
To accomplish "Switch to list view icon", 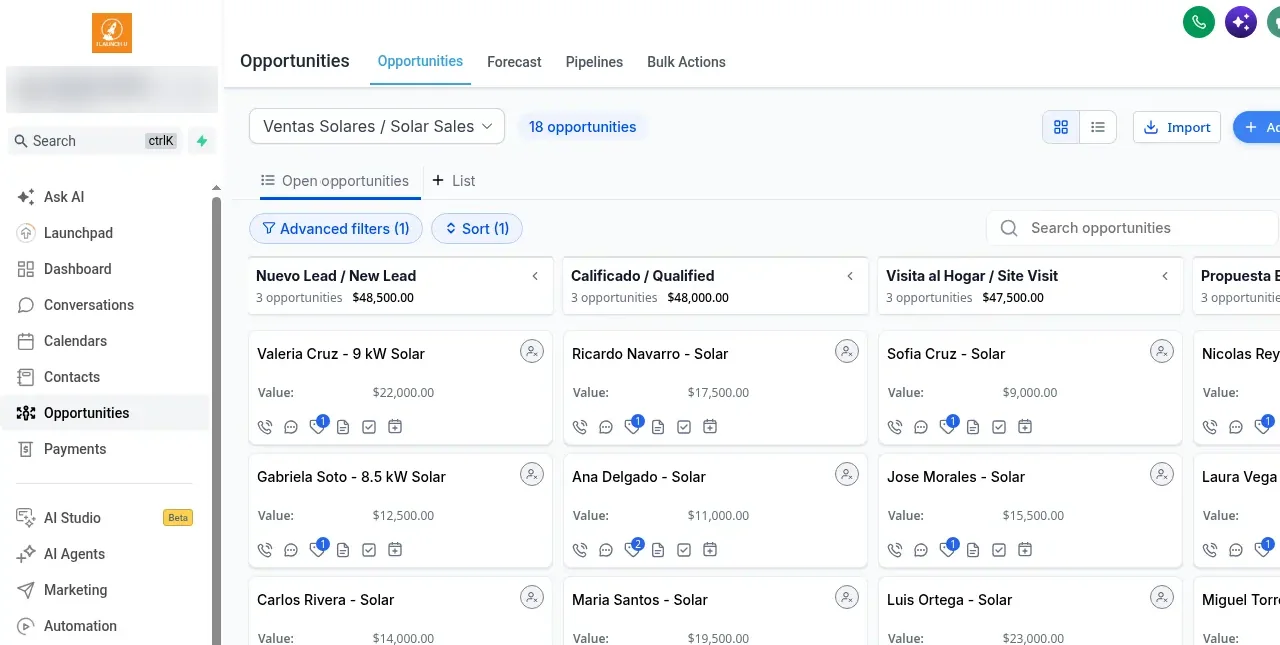I will coord(1098,127).
